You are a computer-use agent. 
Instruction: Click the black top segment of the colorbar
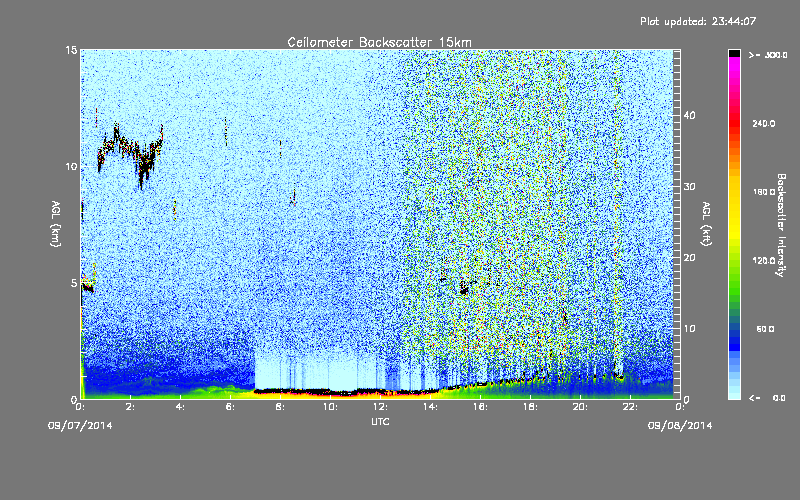pos(734,53)
